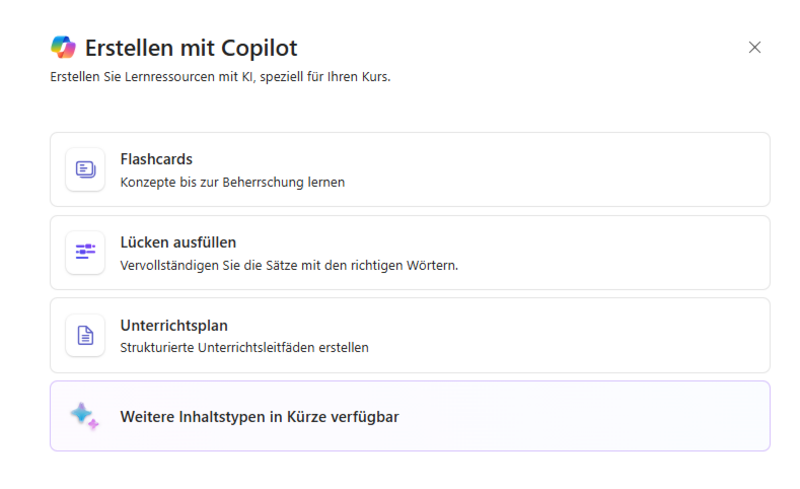The image size is (800, 489).
Task: Click the Flashcards stacked-cards icon
Action: coord(85,169)
